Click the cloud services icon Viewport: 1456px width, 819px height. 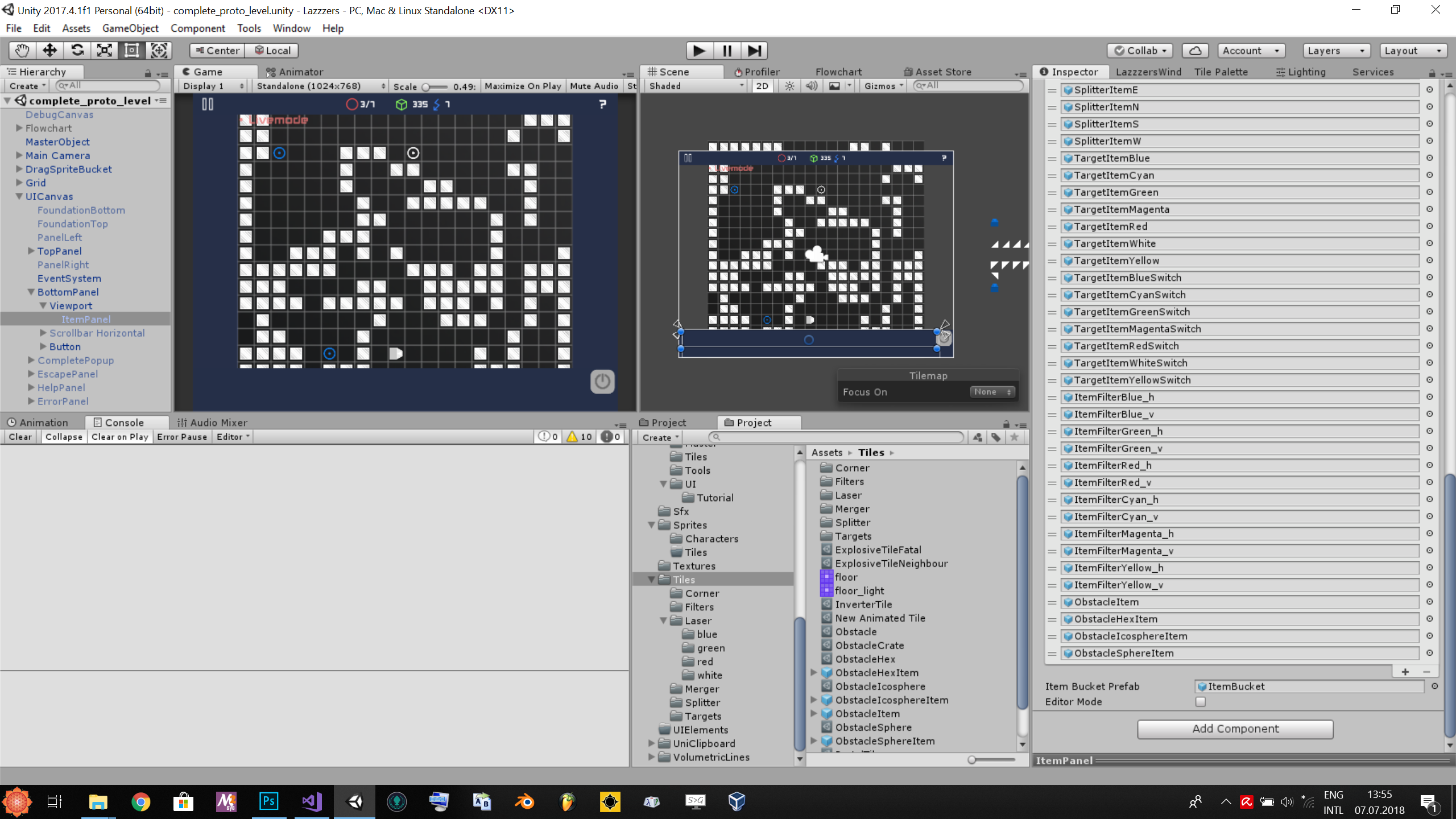[1195, 51]
